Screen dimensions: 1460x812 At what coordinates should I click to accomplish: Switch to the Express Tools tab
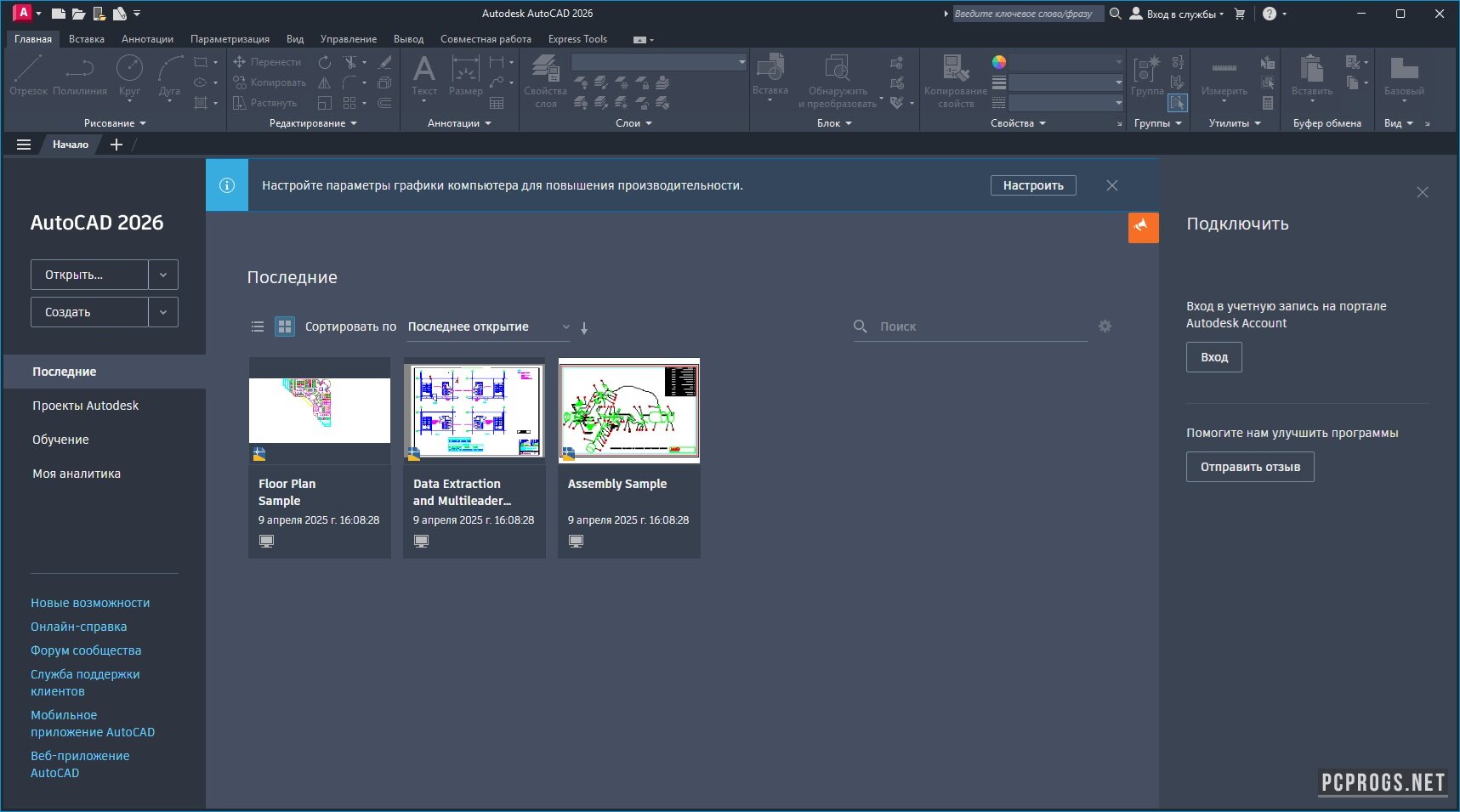point(577,39)
